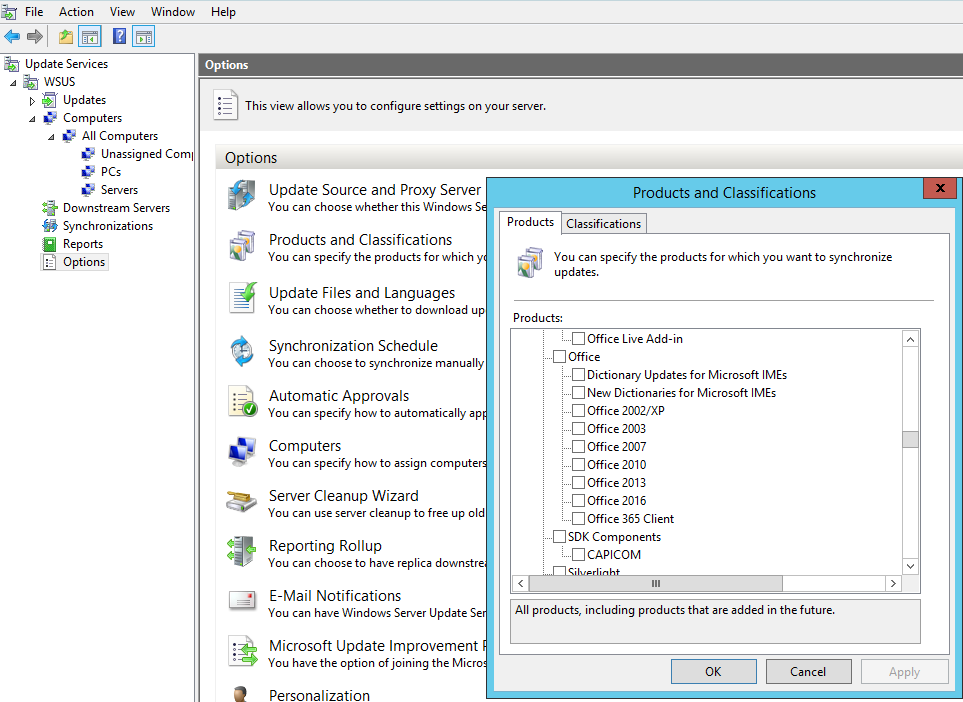Switch to the Classifications tab
963x702 pixels.
(x=603, y=224)
